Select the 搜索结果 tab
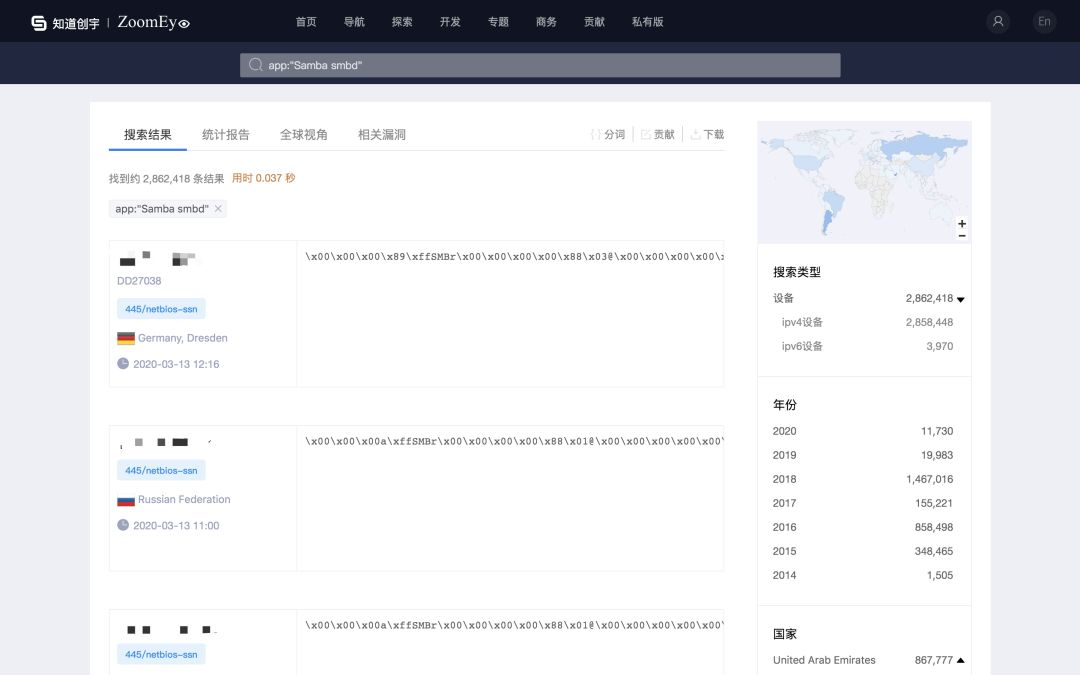1080x675 pixels. (x=147, y=134)
